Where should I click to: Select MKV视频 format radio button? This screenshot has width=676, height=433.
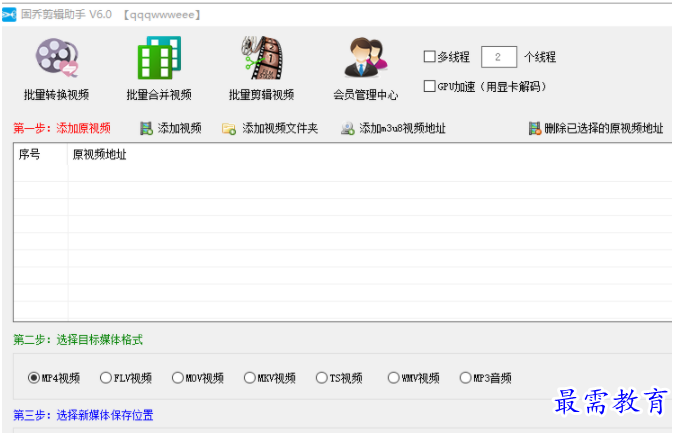coord(250,378)
